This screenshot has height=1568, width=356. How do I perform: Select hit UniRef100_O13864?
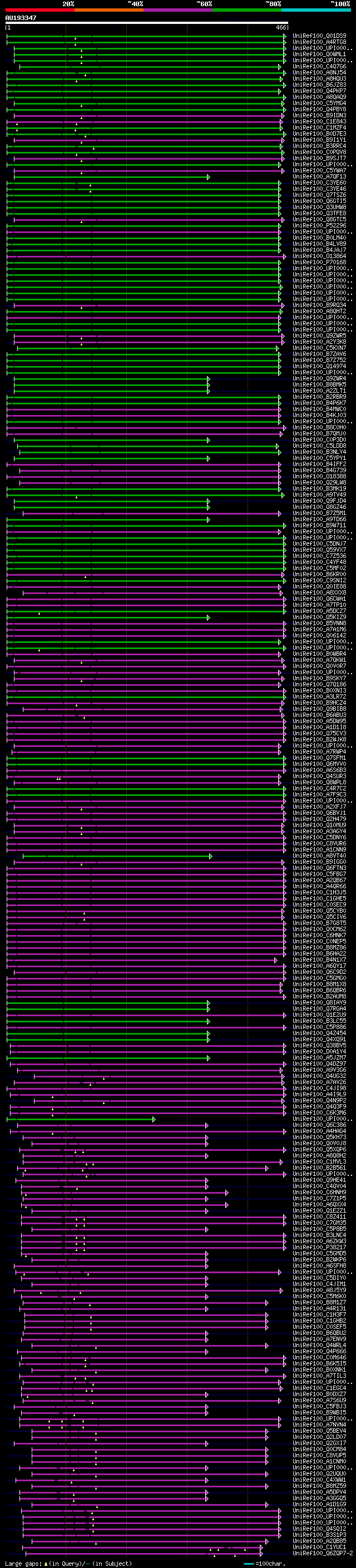[319, 256]
